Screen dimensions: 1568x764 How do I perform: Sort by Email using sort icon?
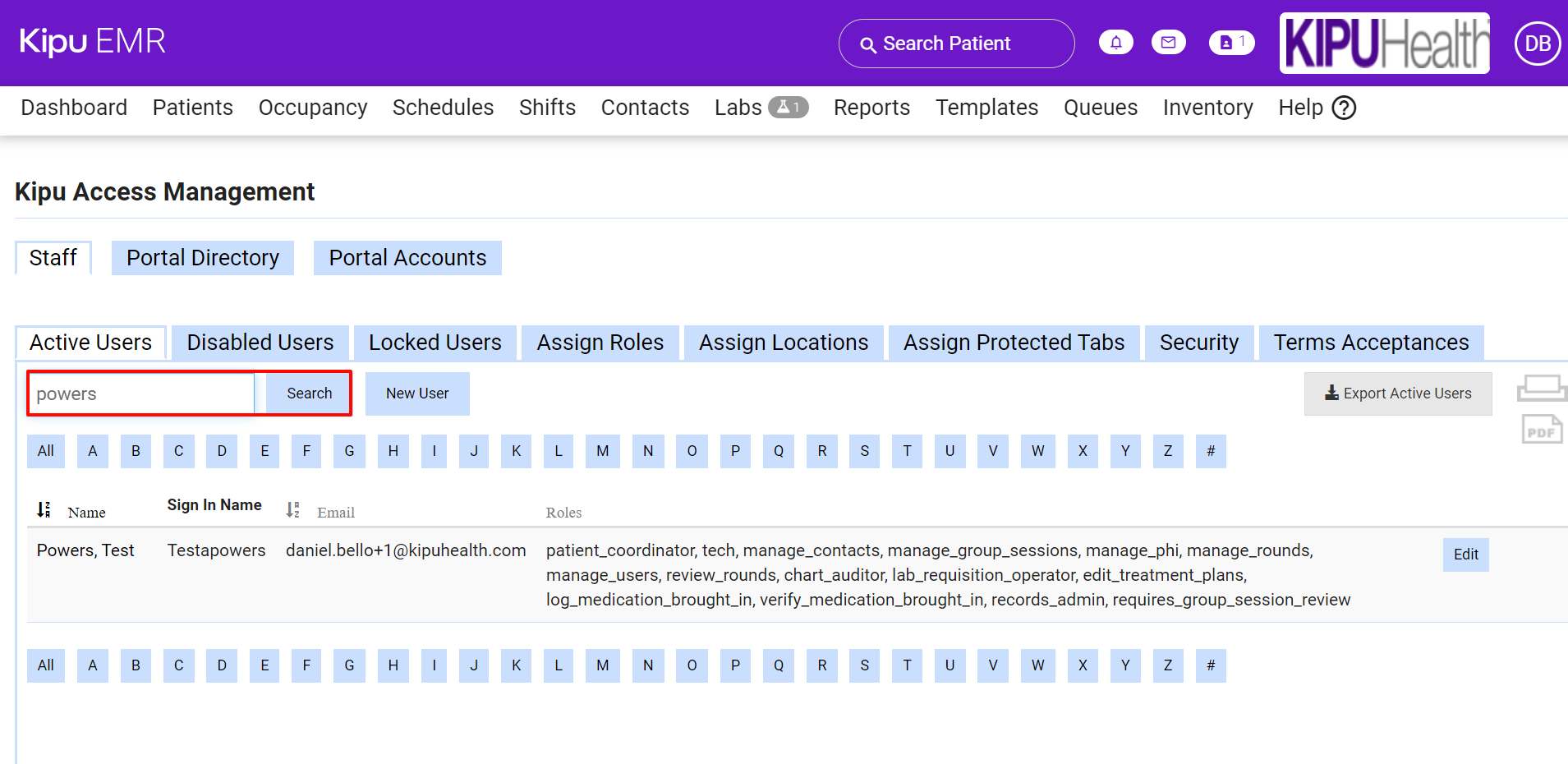click(293, 510)
